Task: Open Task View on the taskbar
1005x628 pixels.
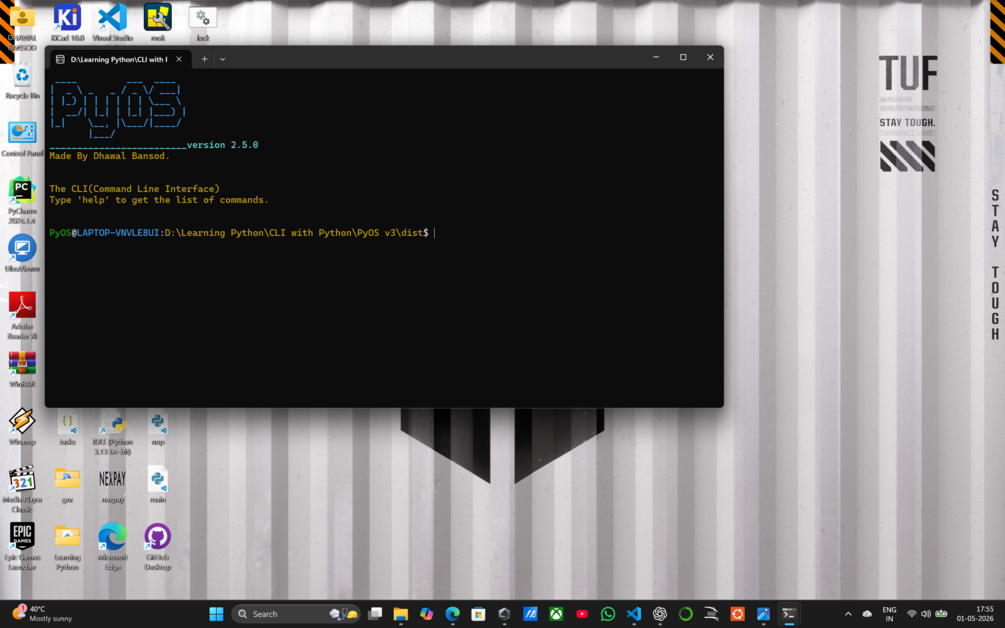Action: [x=375, y=614]
